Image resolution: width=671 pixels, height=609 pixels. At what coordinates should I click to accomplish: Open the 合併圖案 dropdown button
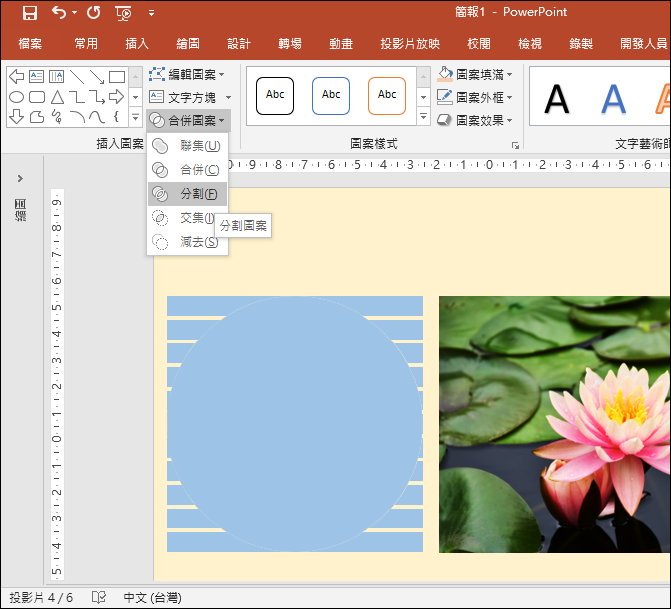188,121
